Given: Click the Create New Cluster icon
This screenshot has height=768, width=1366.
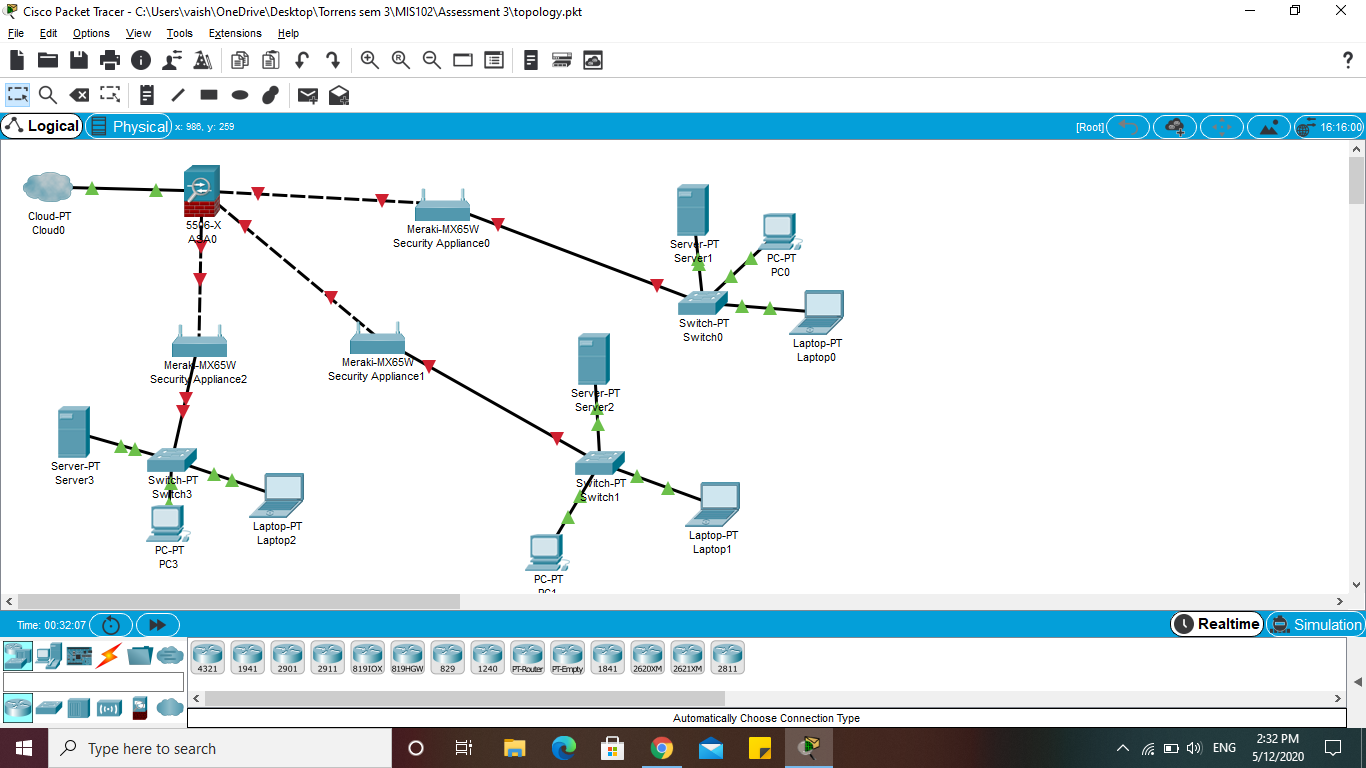Looking at the screenshot, I should (1176, 127).
